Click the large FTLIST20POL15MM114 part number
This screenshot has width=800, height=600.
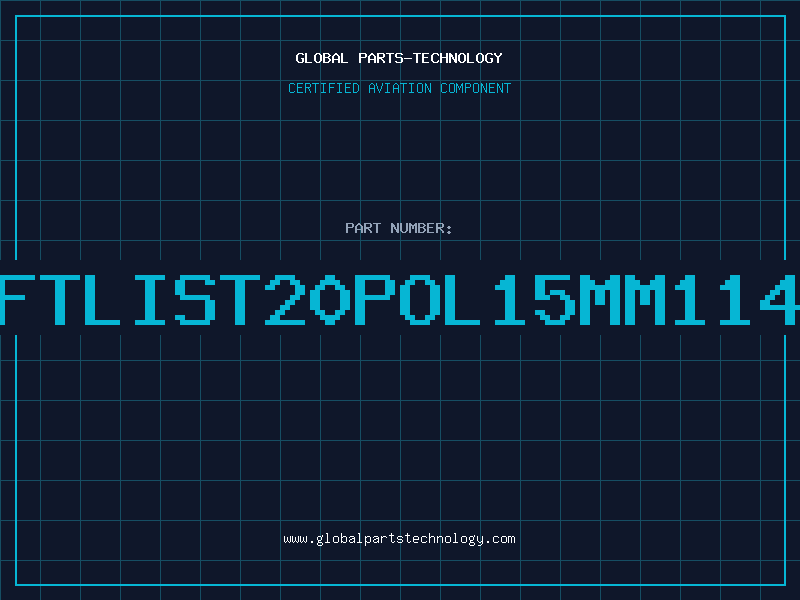tap(400, 300)
